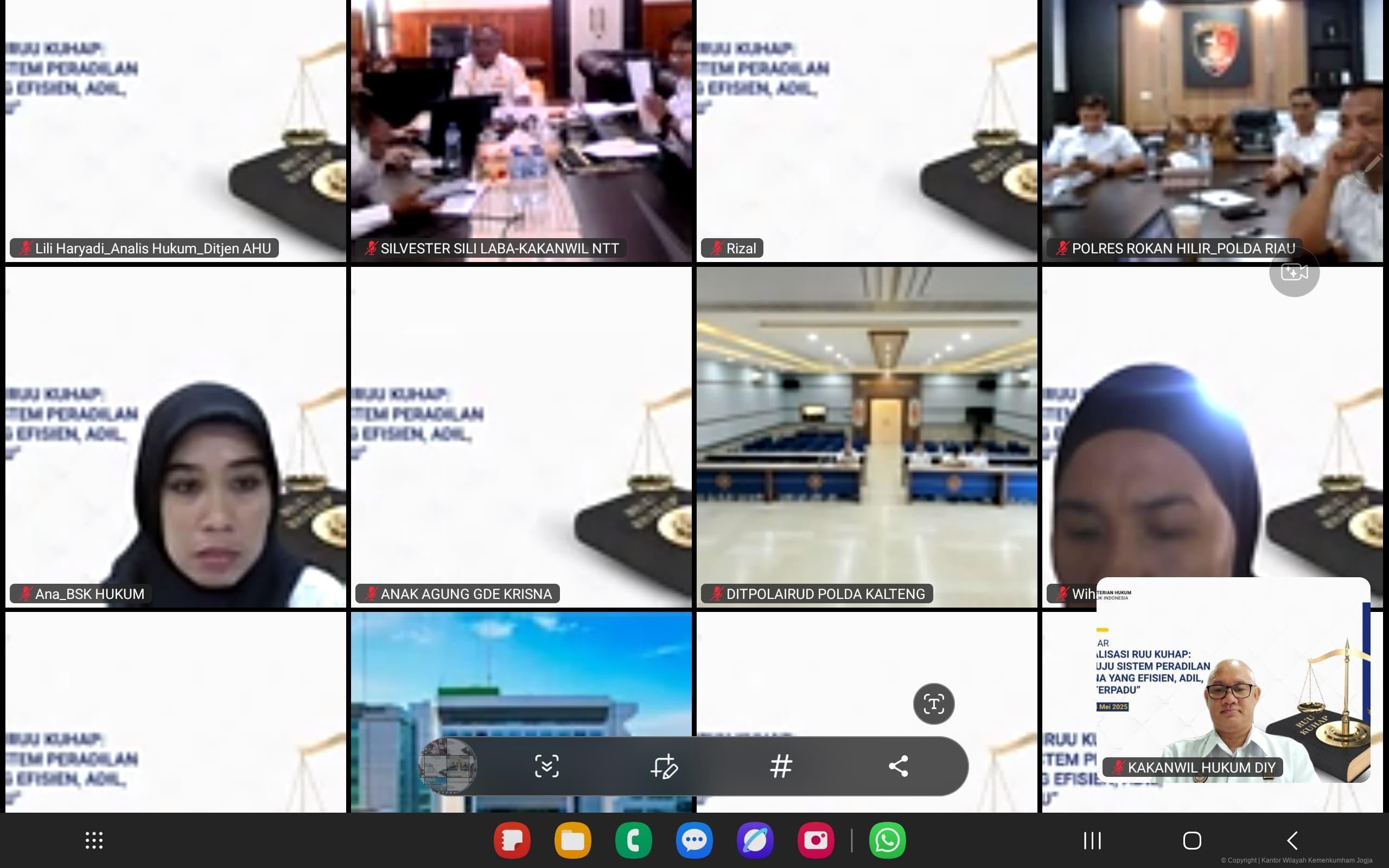Tap the video effects floating button

point(1294,272)
